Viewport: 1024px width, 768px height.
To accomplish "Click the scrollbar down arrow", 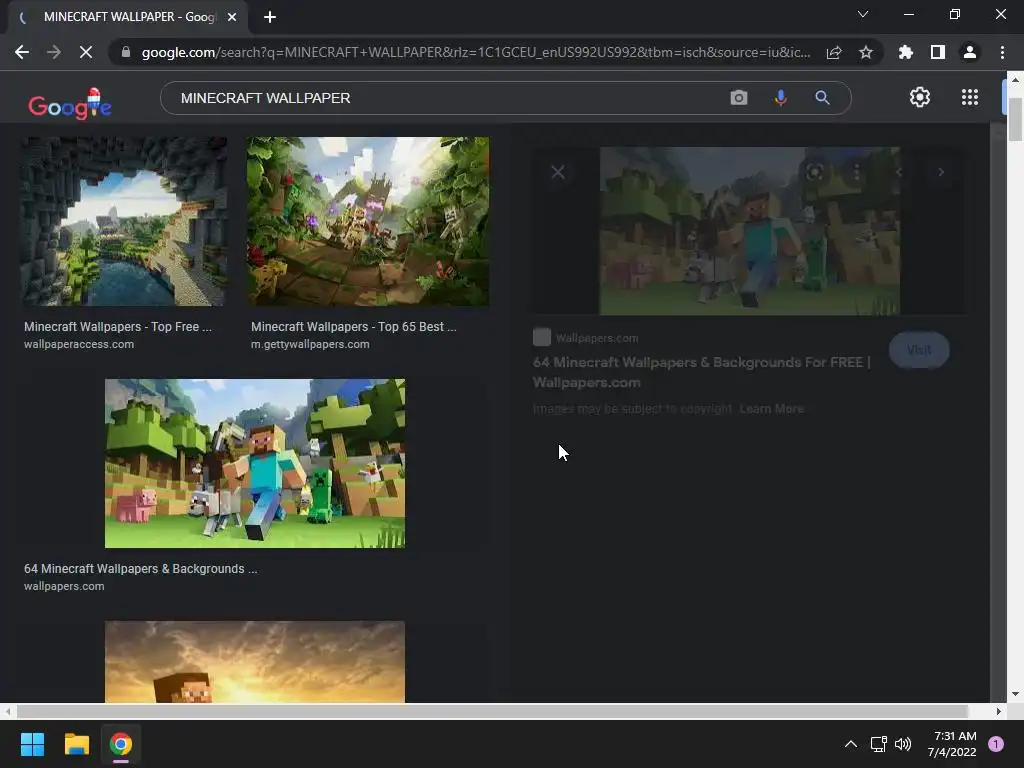I will (1015, 694).
